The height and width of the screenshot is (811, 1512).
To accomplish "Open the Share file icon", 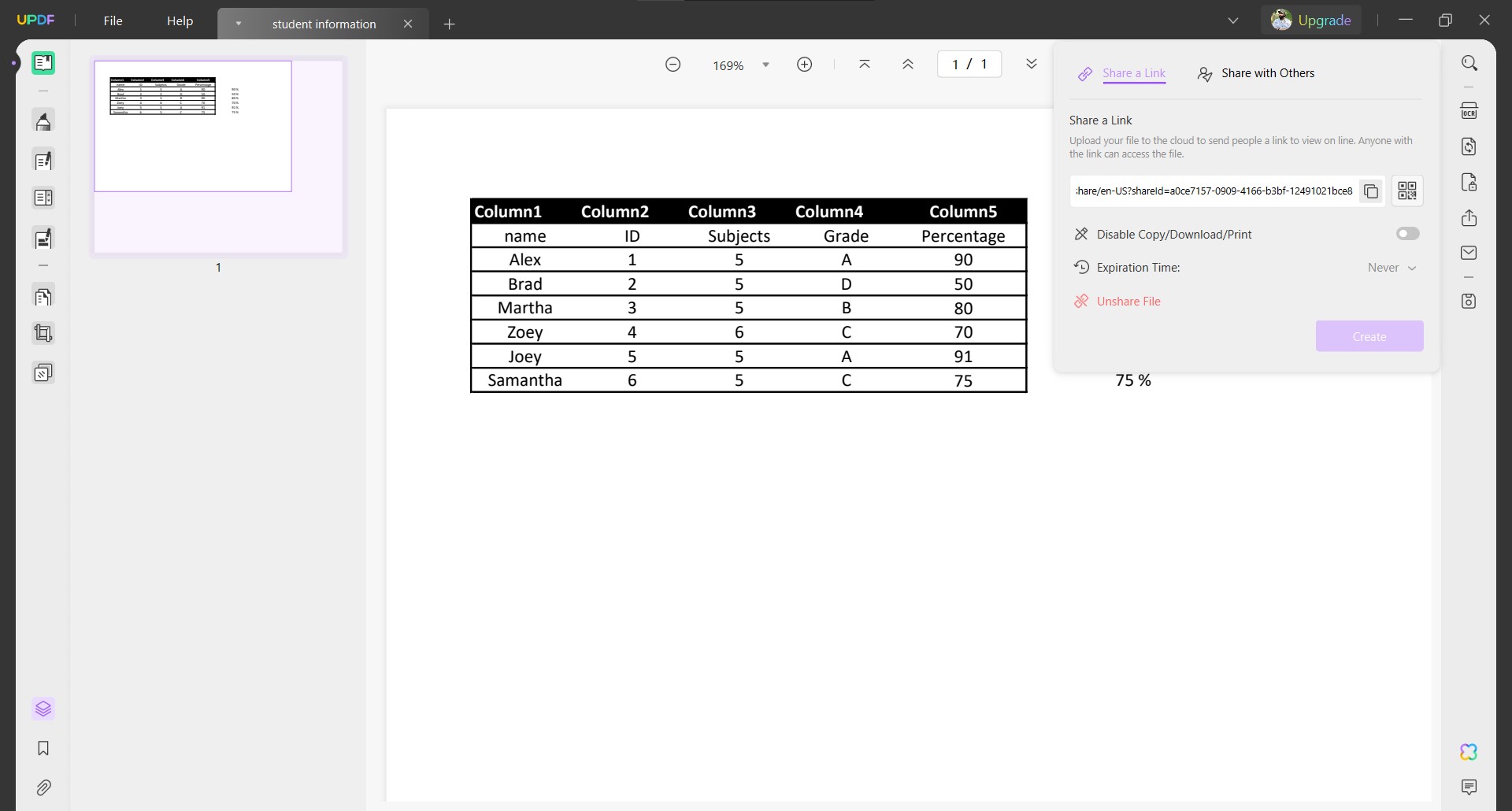I will (1469, 218).
